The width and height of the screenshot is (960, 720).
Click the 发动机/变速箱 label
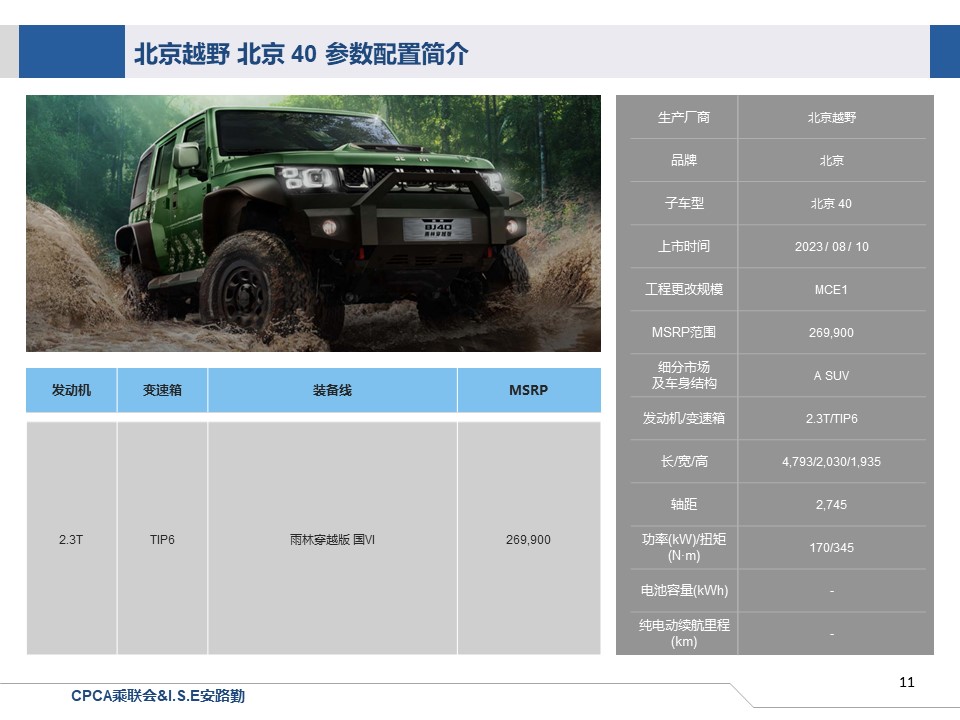[684, 418]
